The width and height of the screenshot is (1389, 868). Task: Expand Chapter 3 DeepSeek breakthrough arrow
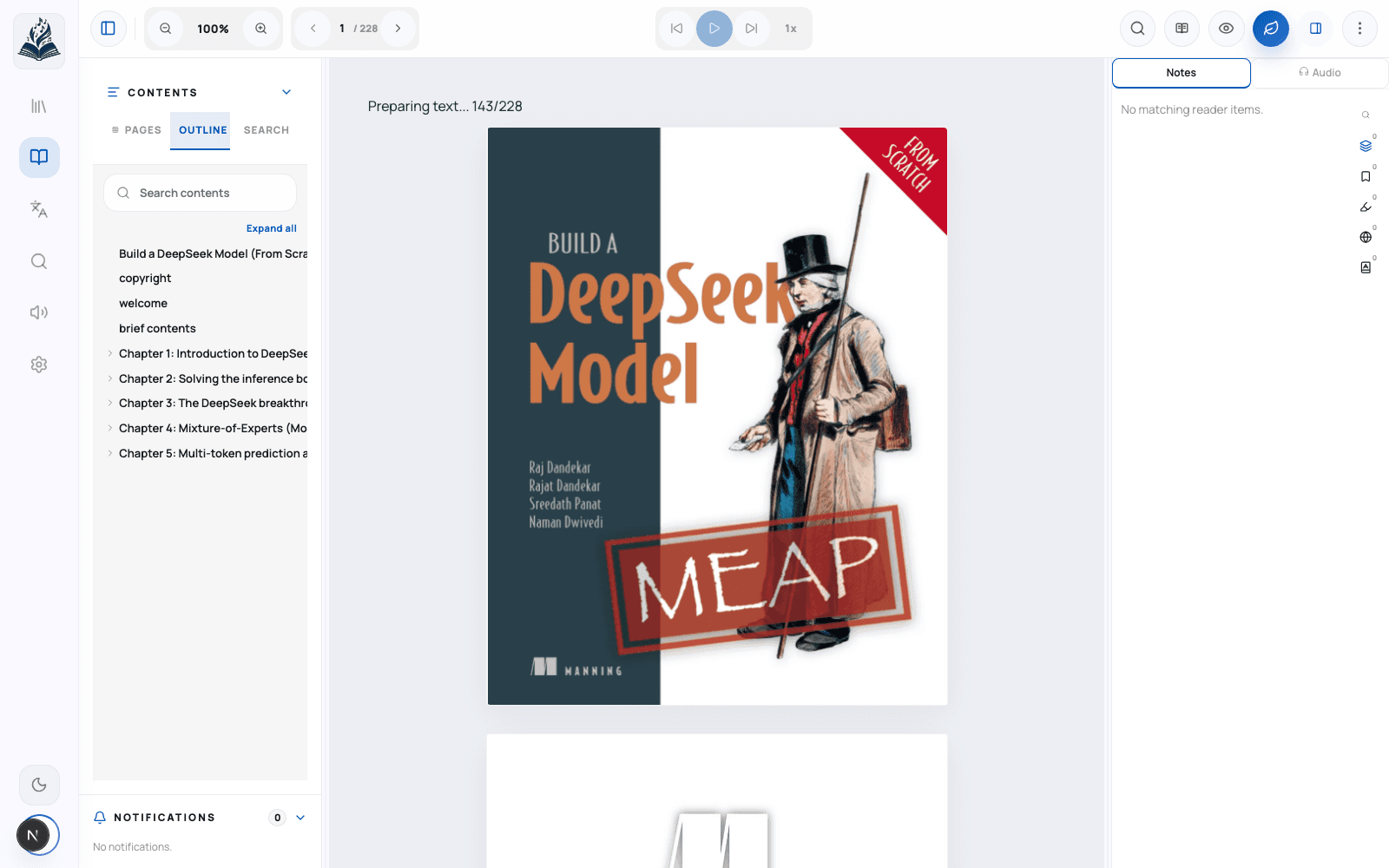coord(109,403)
